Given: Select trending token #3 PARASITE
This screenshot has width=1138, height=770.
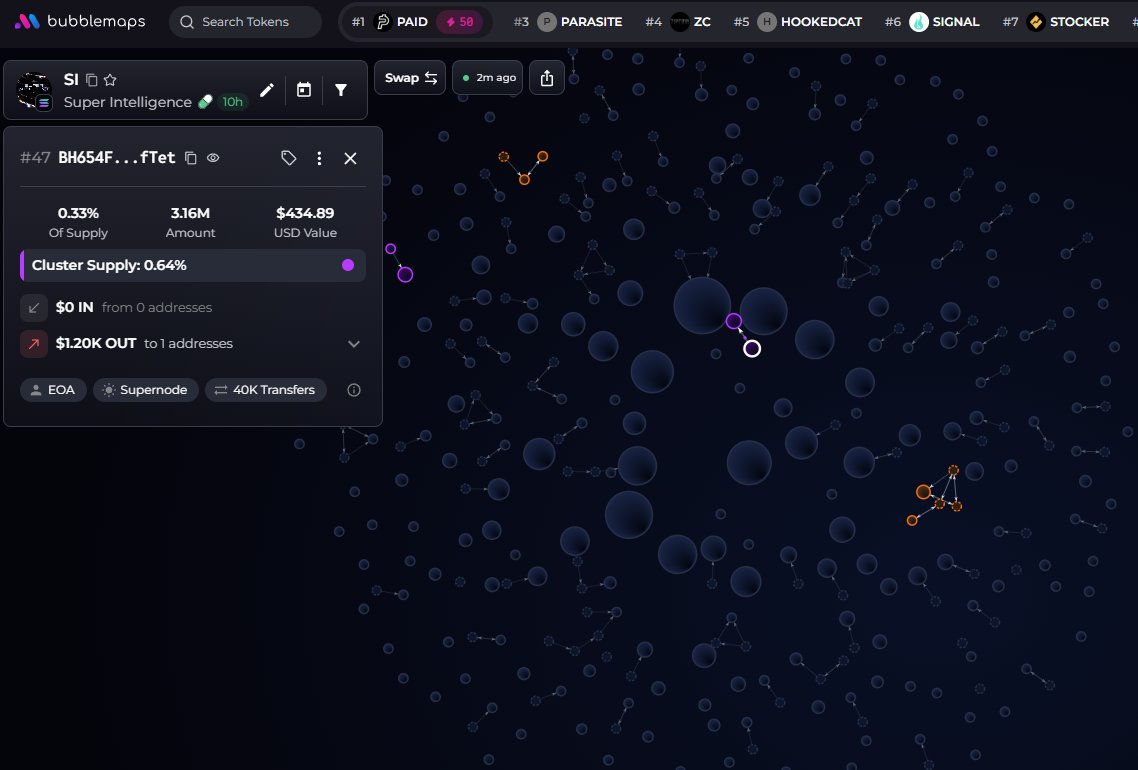Looking at the screenshot, I should pos(568,22).
